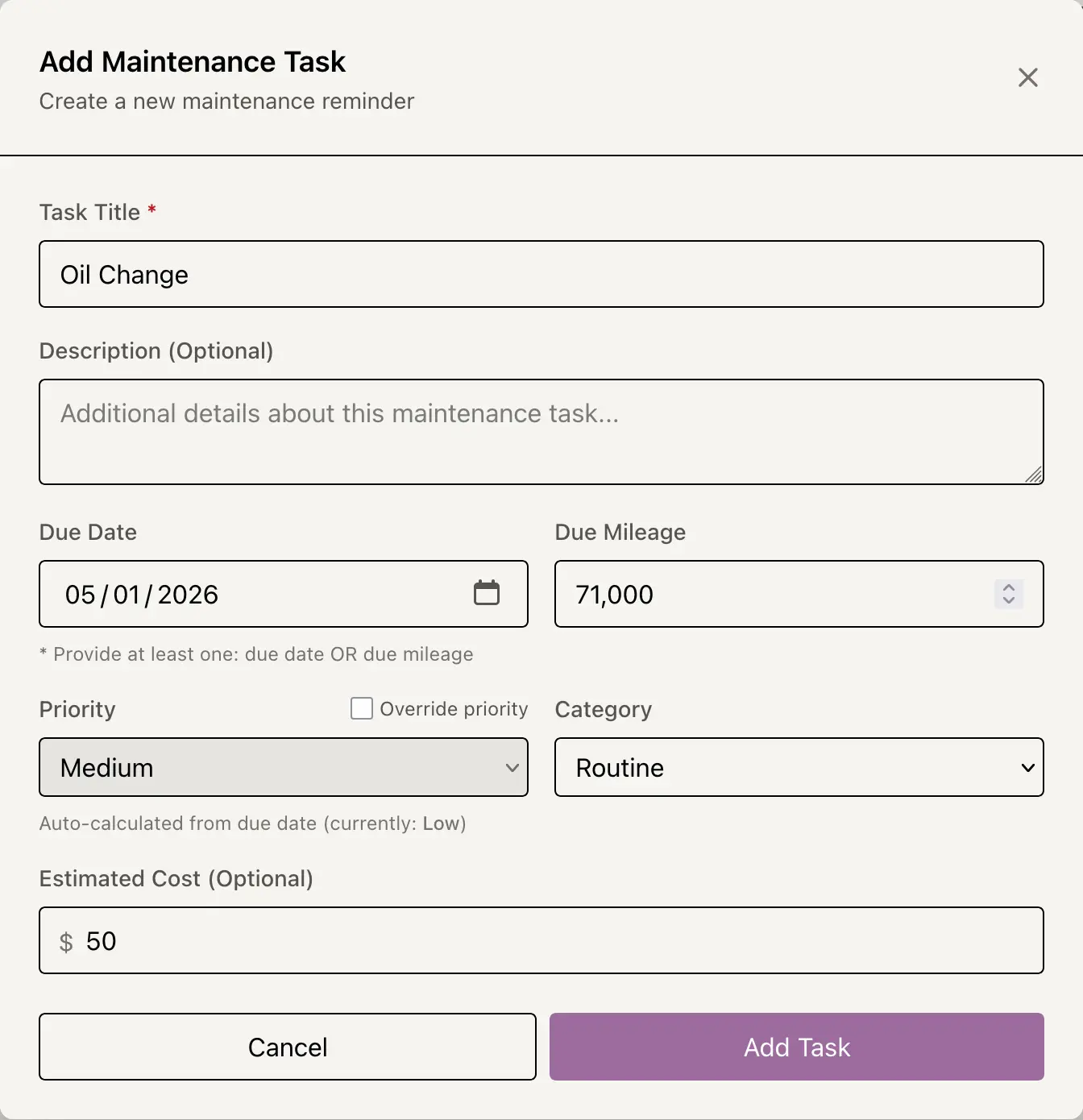
Task: Click the Oil Change text to edit it
Action: click(x=123, y=274)
